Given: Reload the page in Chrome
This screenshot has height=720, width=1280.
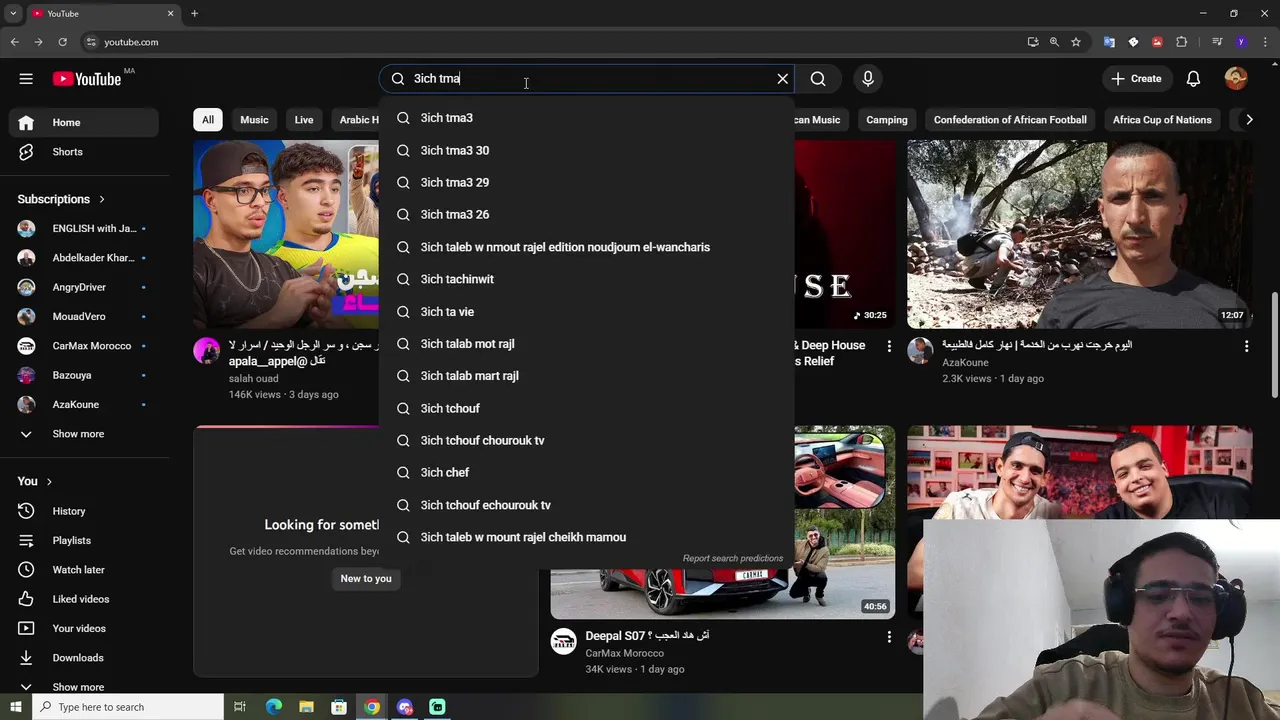Looking at the screenshot, I should (62, 42).
